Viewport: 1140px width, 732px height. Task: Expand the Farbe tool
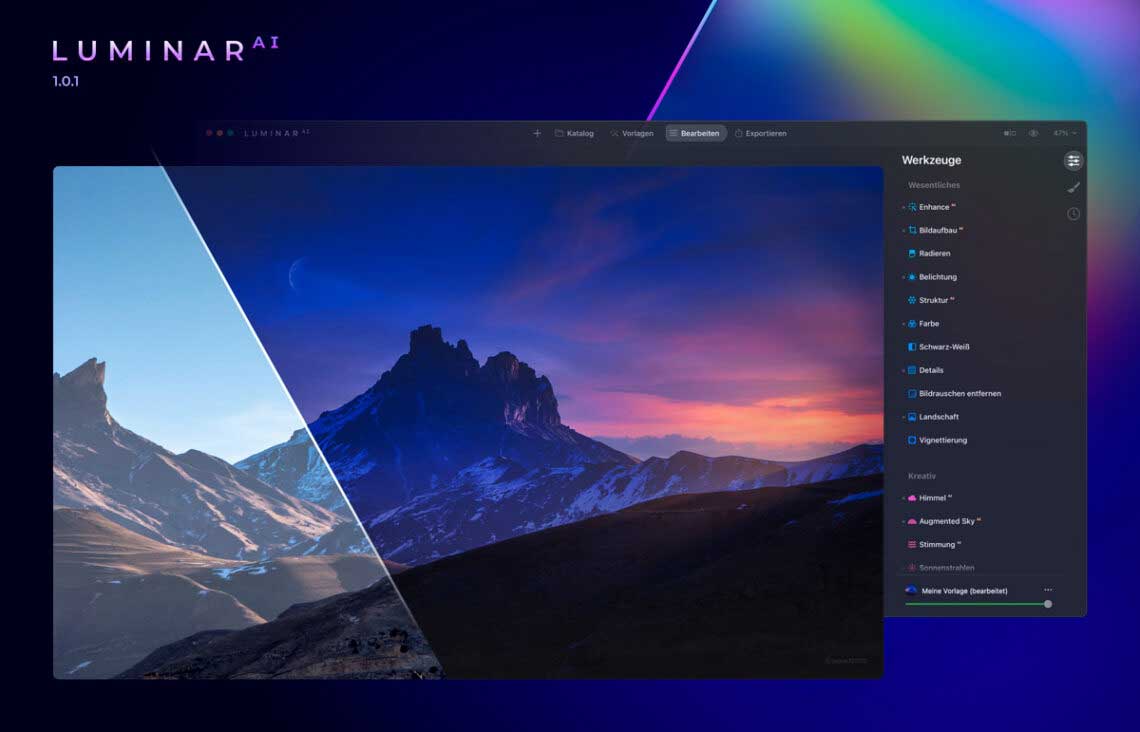coord(922,323)
